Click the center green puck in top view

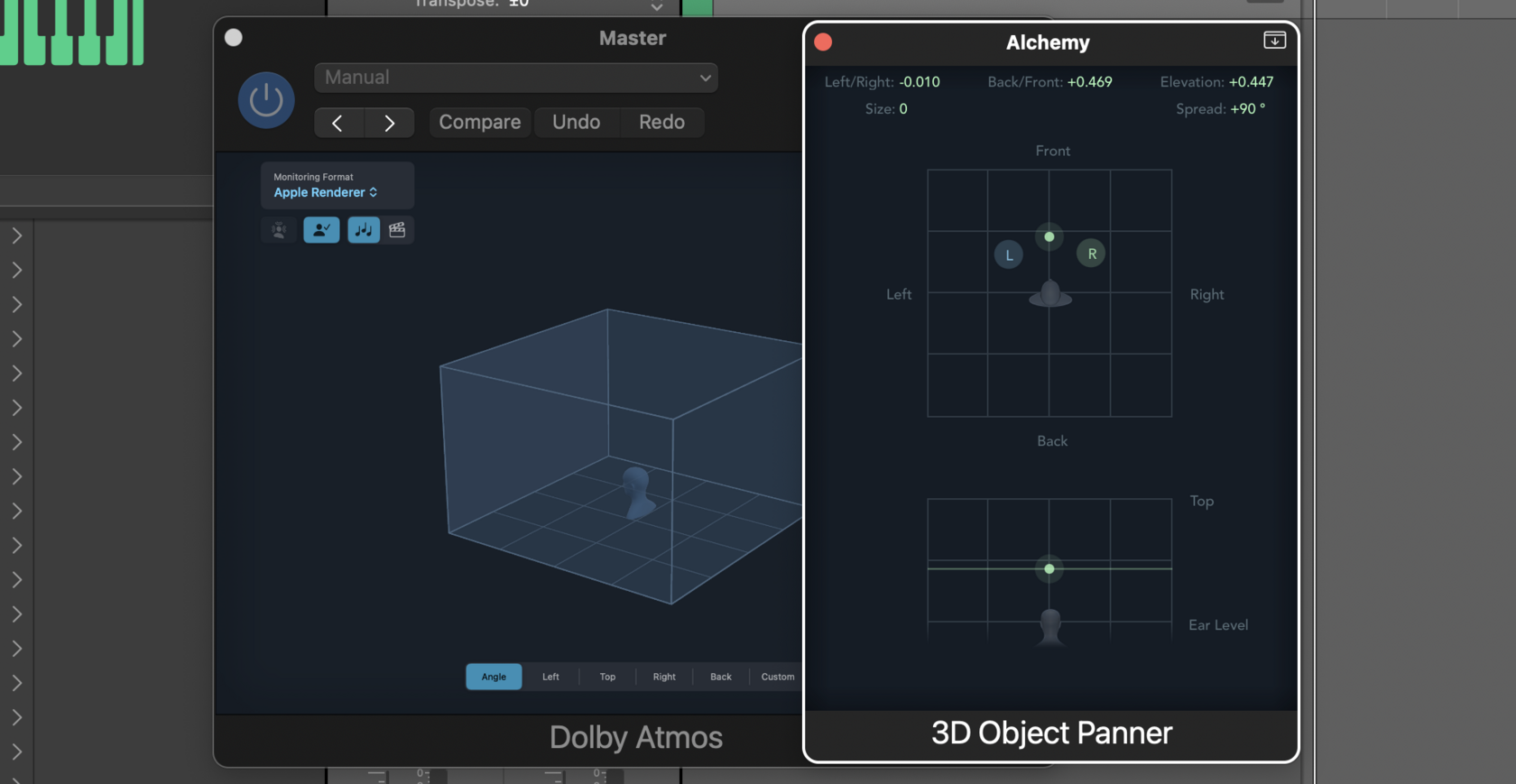click(1049, 237)
